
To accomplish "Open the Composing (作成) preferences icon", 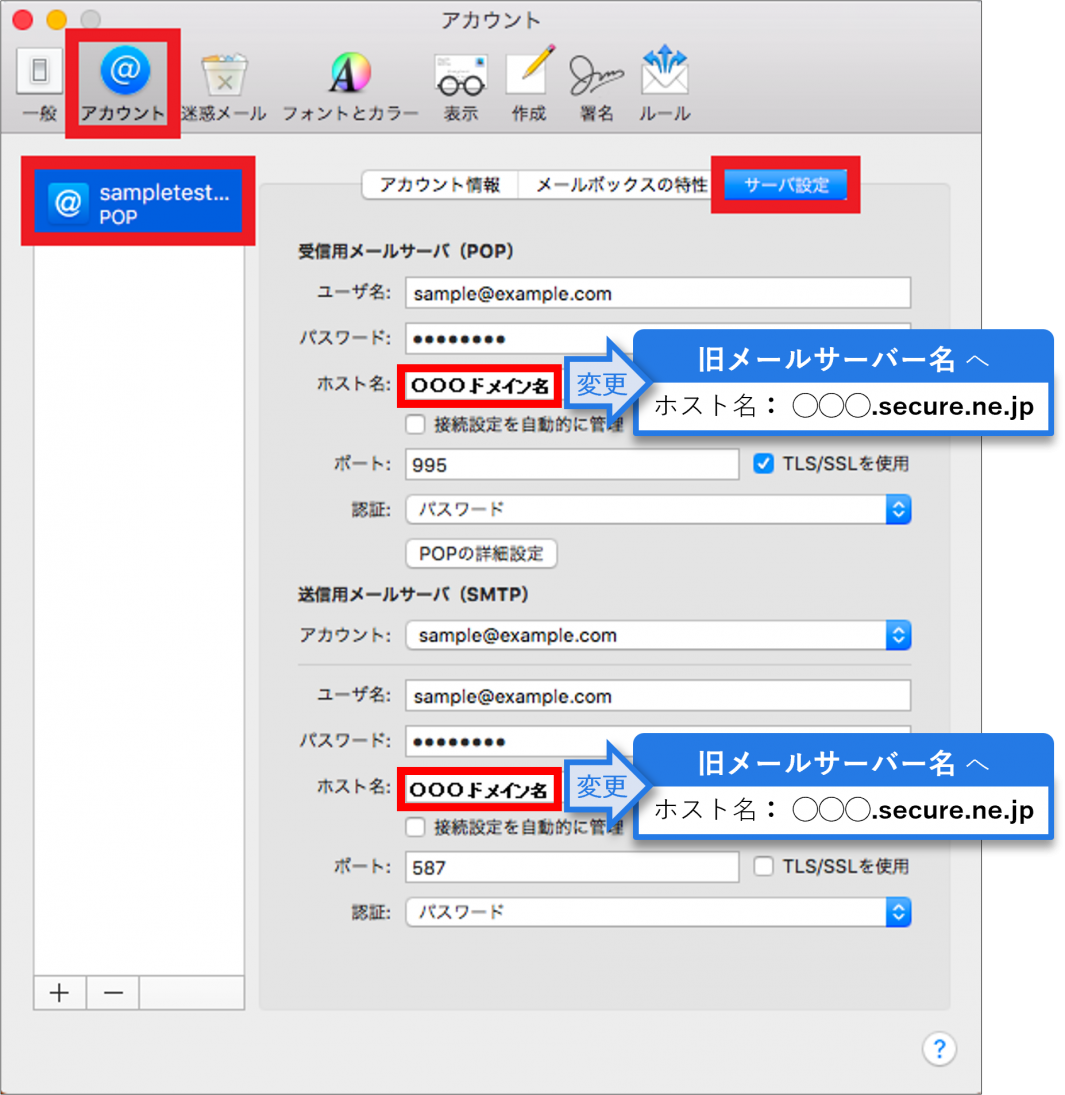I will [x=529, y=84].
